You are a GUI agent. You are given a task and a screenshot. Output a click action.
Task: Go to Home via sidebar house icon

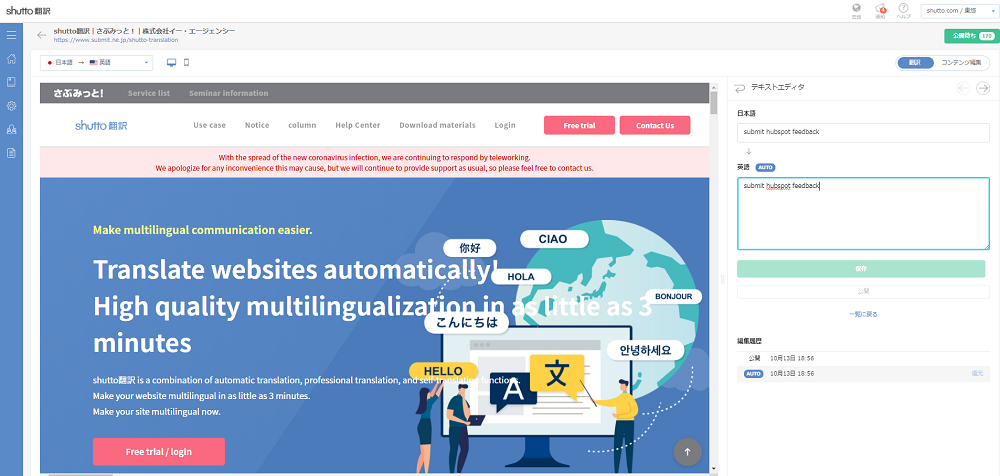click(11, 59)
